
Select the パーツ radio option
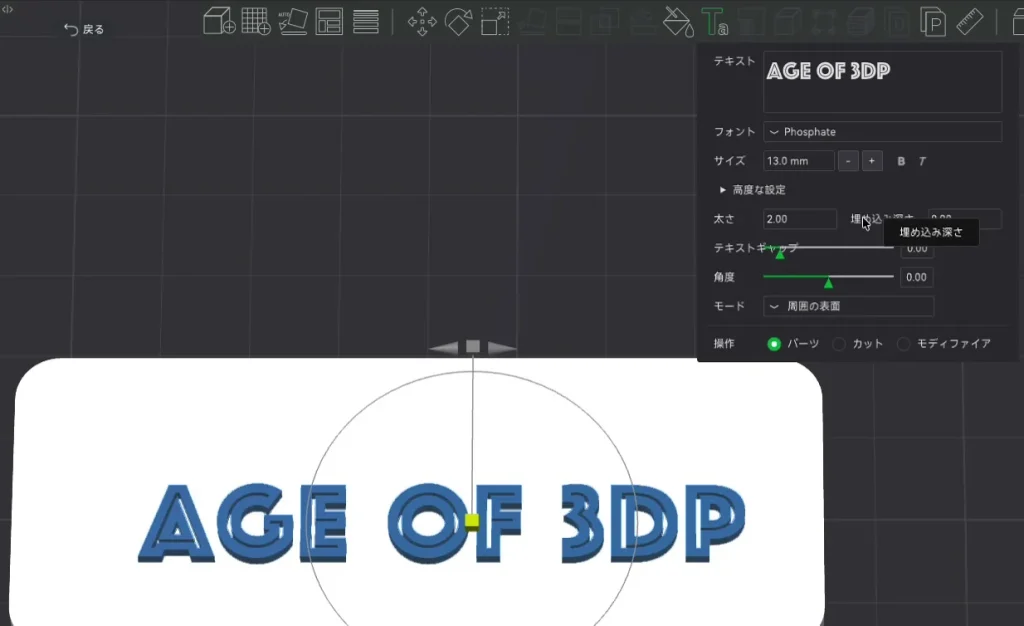[774, 344]
